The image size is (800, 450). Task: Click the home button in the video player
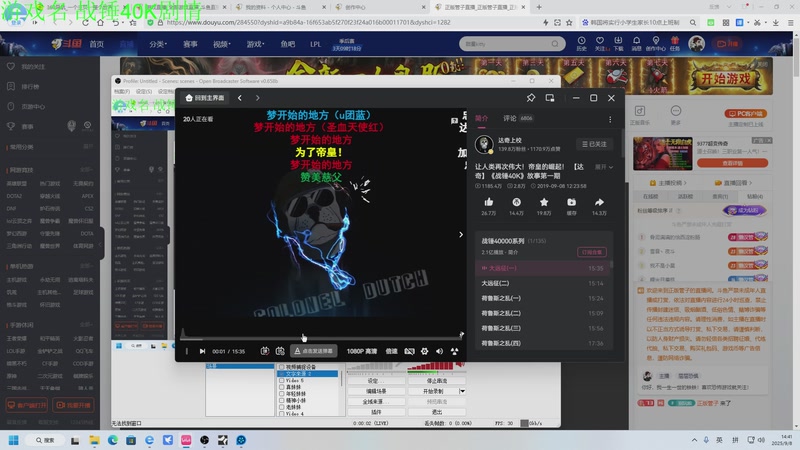(205, 98)
